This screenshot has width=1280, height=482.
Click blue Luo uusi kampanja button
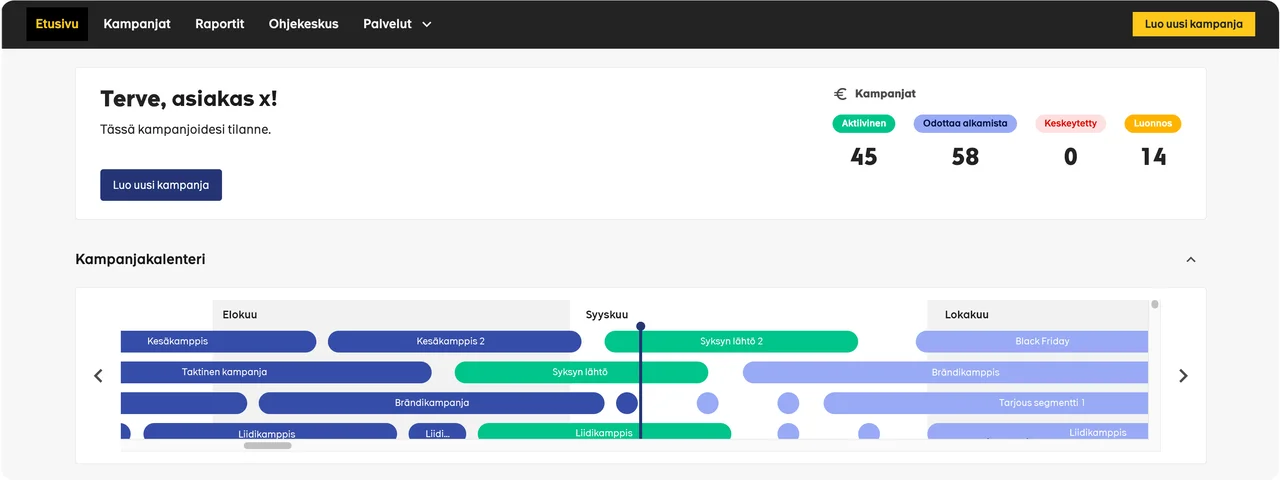[161, 185]
